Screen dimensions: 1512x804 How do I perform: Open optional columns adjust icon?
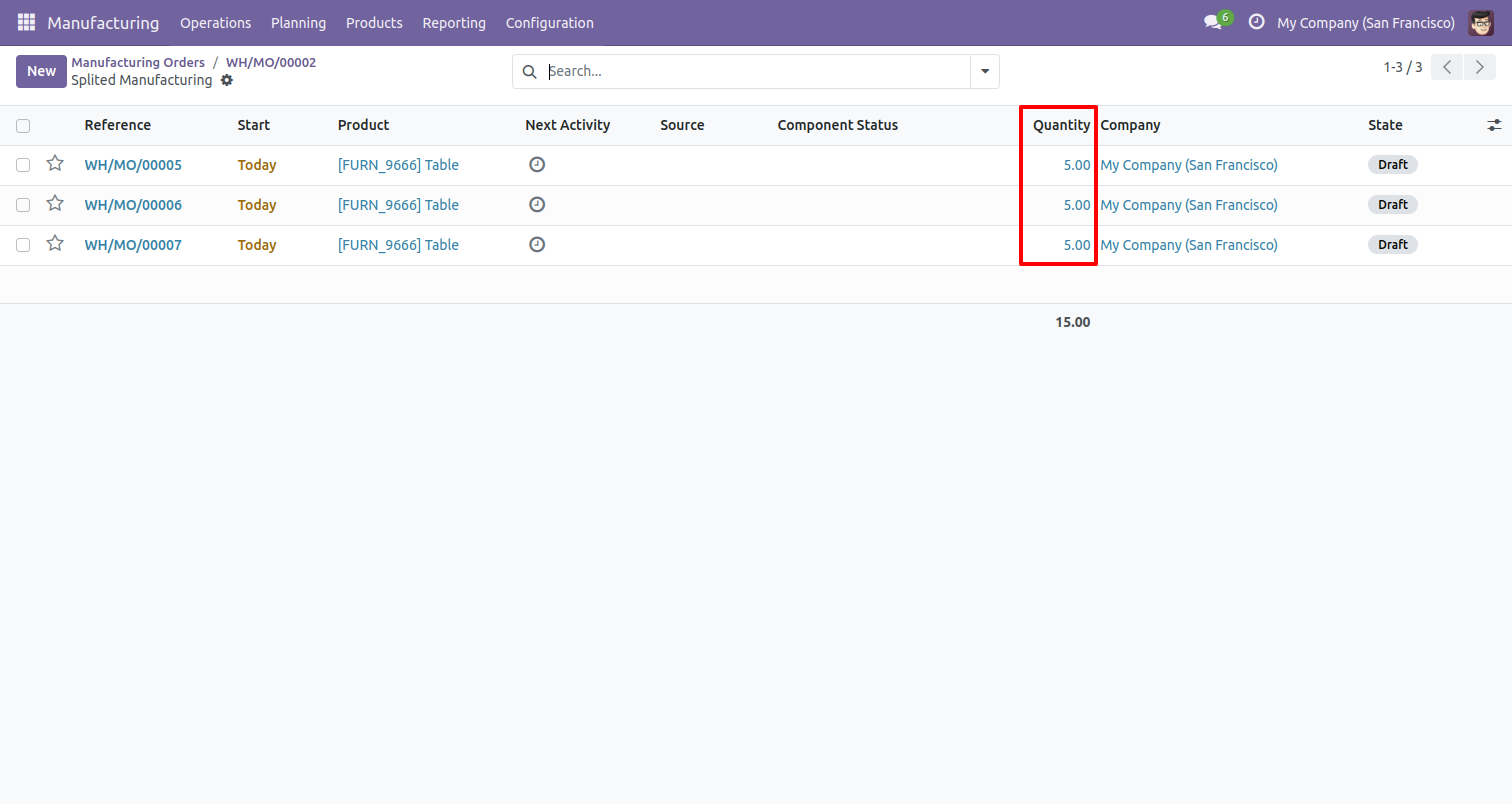point(1494,125)
